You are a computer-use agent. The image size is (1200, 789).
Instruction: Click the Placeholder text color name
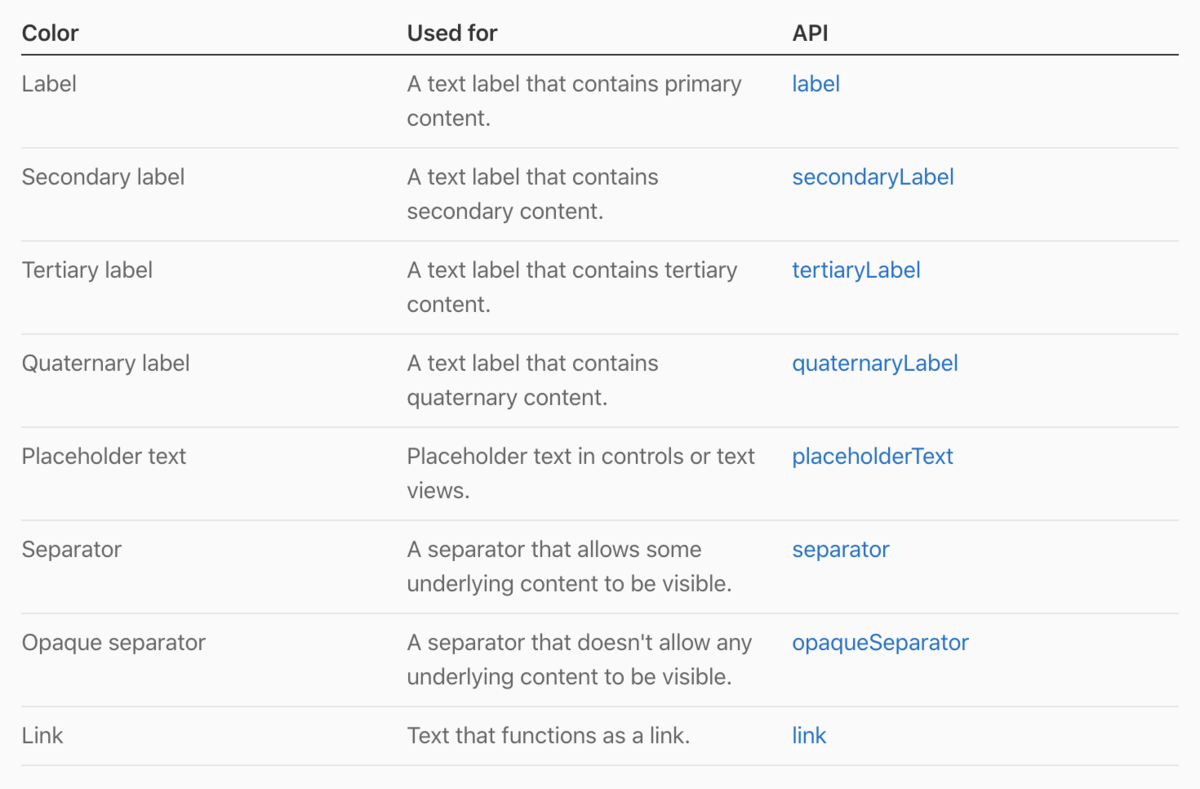[104, 456]
